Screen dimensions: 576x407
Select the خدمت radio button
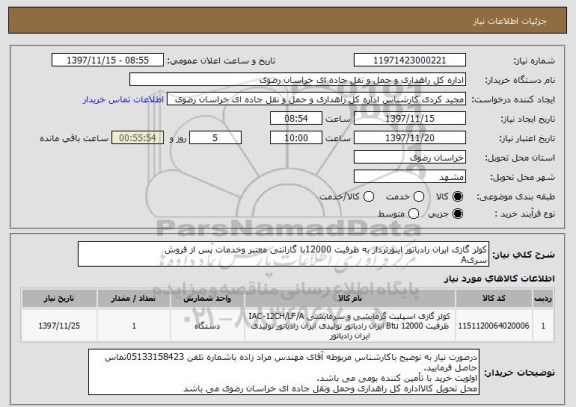419,197
